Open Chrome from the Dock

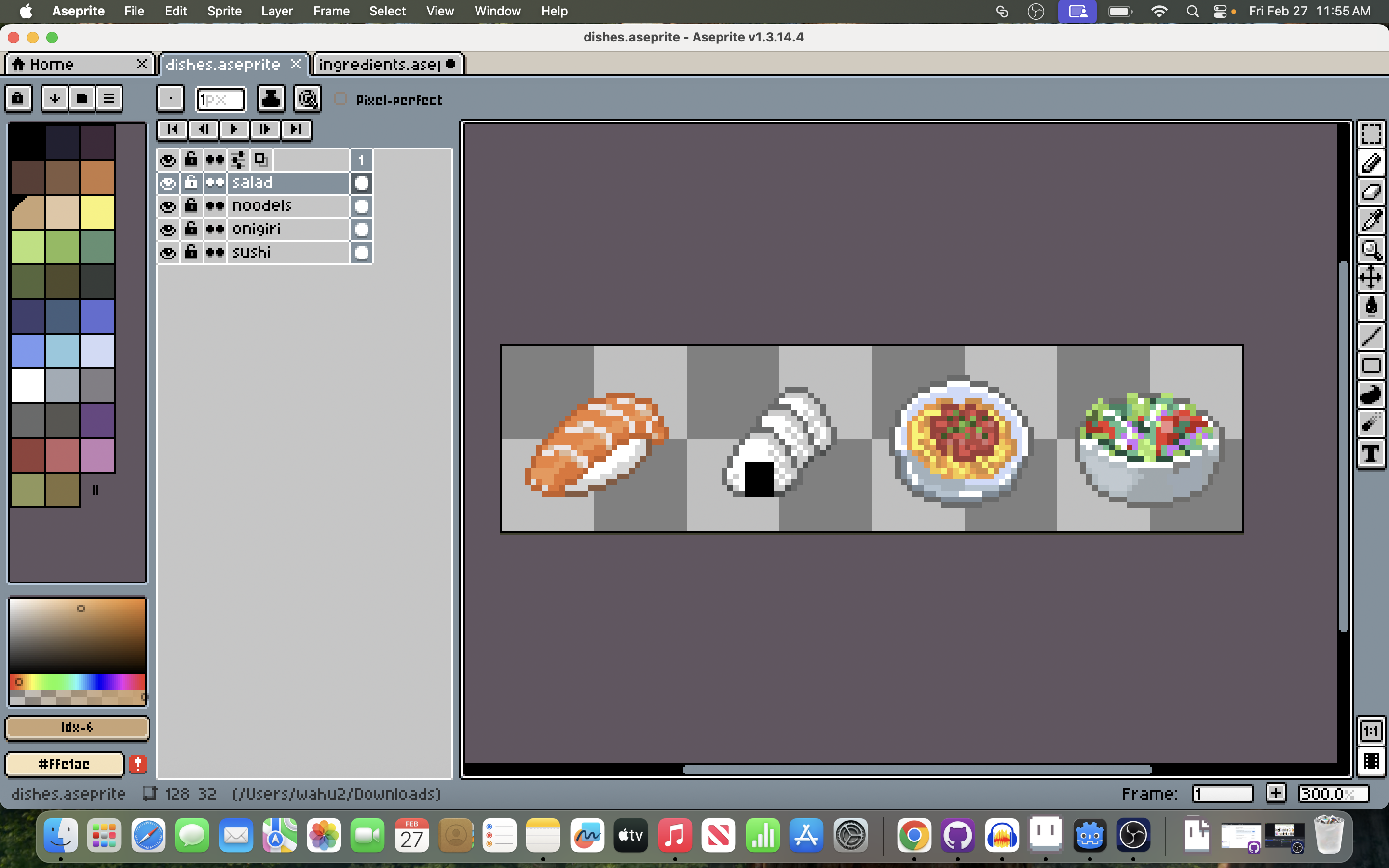click(914, 835)
